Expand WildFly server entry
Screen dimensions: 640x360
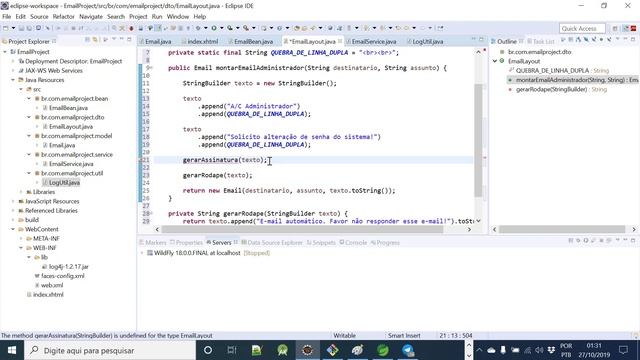click(x=142, y=253)
